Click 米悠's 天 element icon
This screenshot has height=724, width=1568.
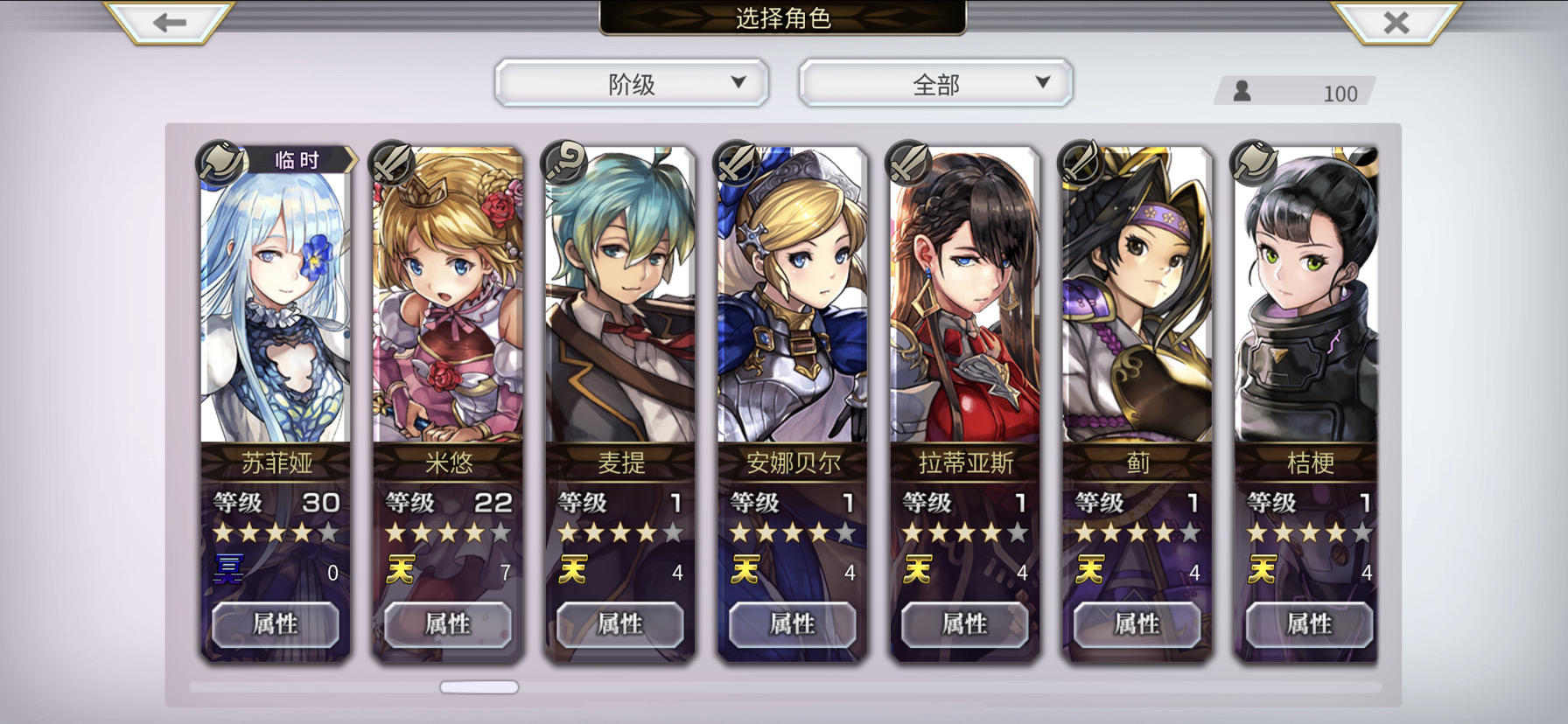401,569
